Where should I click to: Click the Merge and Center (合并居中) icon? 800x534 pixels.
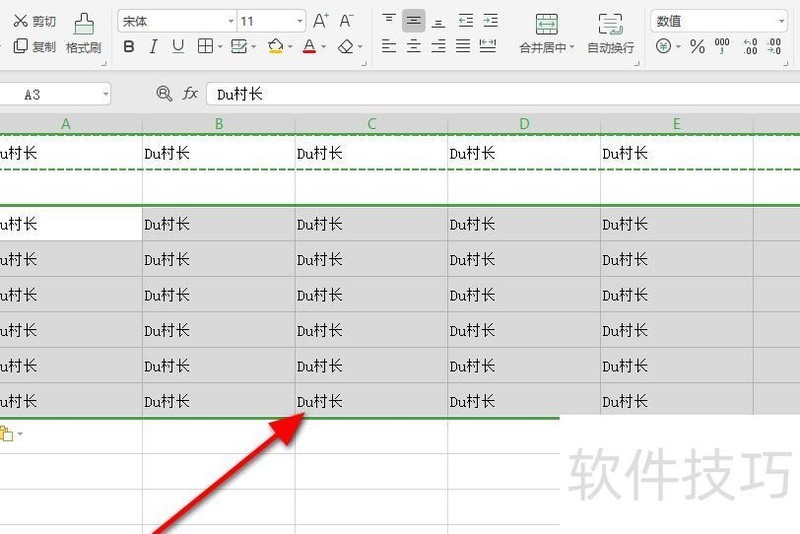point(546,24)
